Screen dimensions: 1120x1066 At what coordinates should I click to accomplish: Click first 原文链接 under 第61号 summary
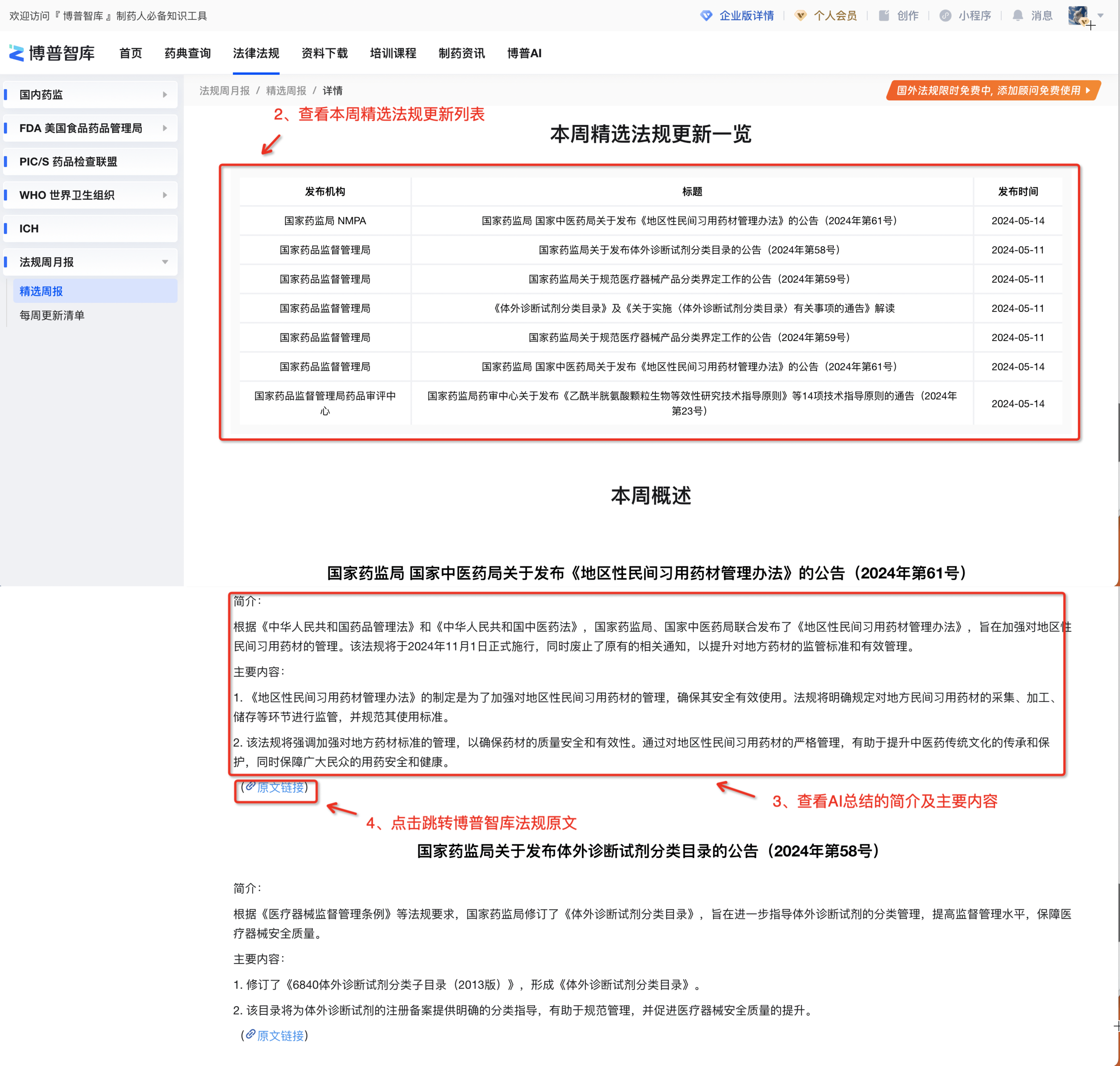[280, 787]
